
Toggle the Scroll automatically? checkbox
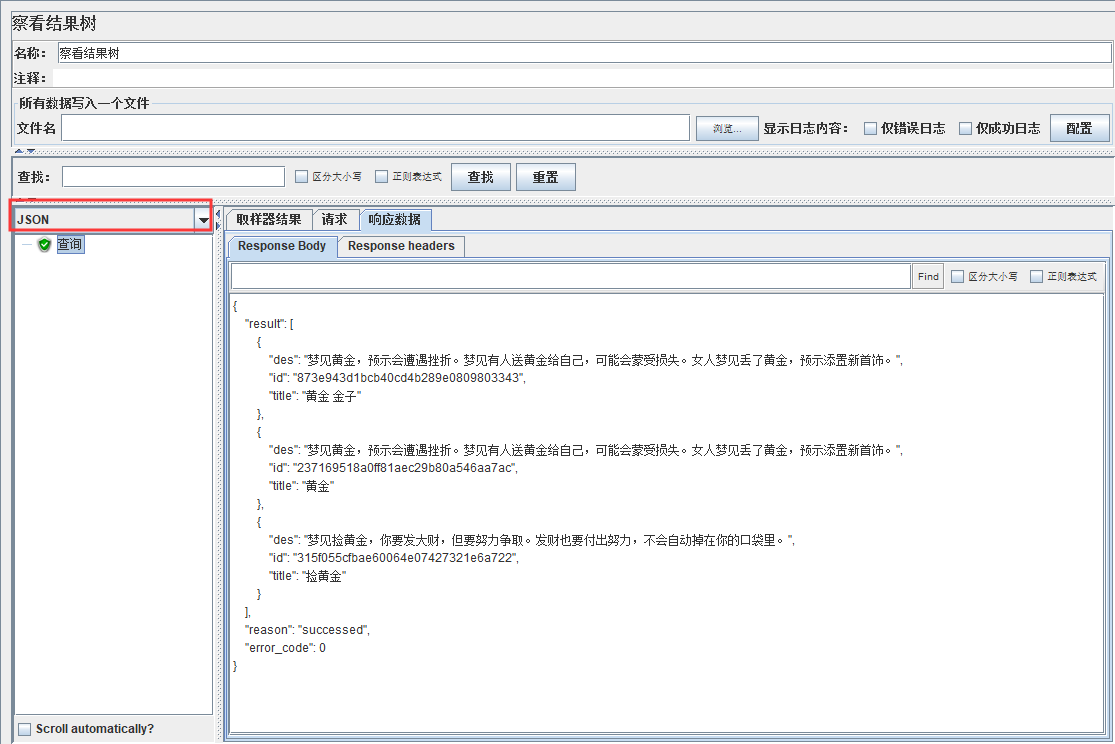coord(25,729)
